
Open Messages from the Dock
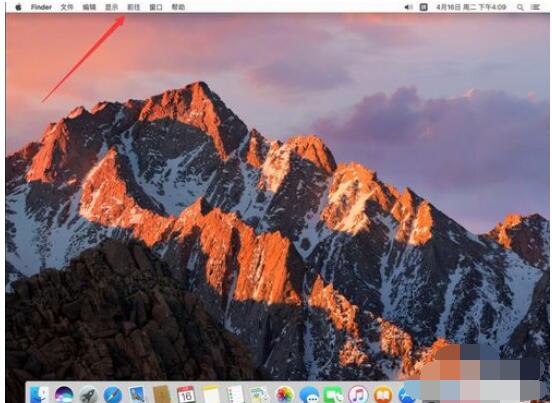[309, 395]
